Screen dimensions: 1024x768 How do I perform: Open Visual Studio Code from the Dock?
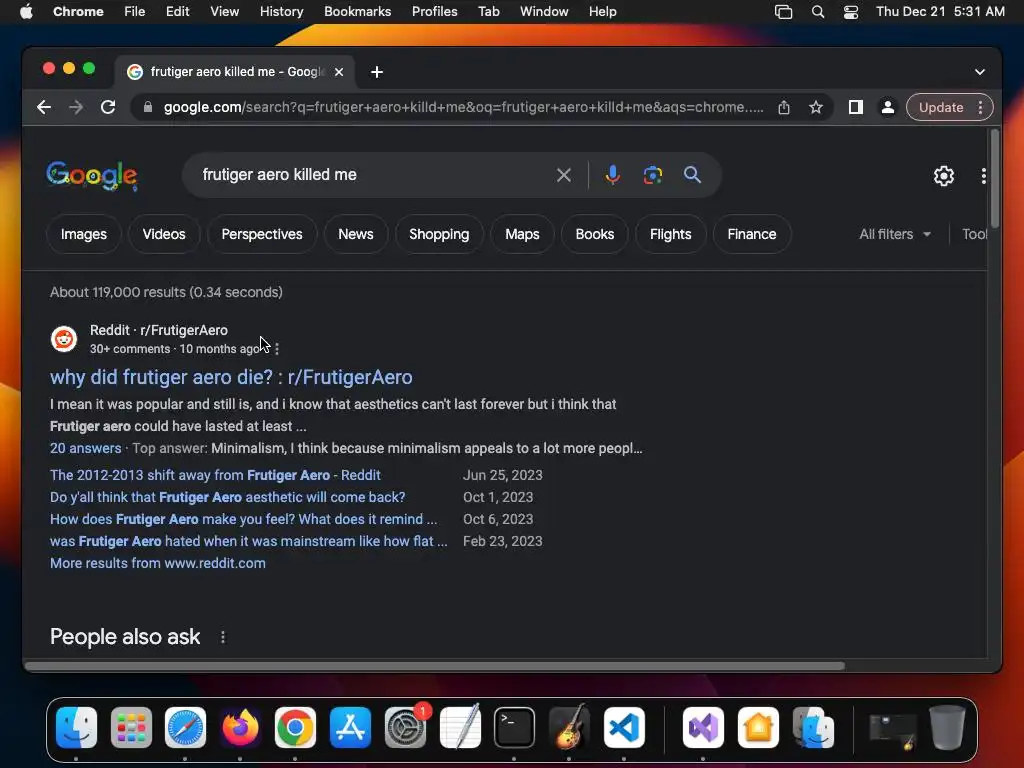[624, 728]
